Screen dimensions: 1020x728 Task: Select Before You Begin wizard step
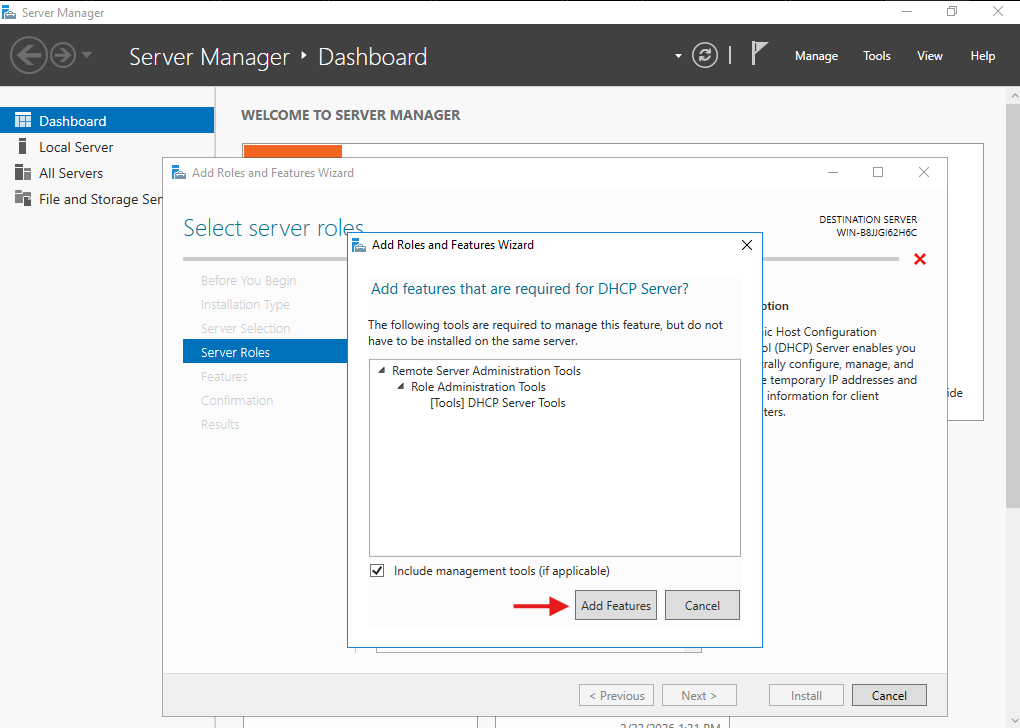pos(248,280)
